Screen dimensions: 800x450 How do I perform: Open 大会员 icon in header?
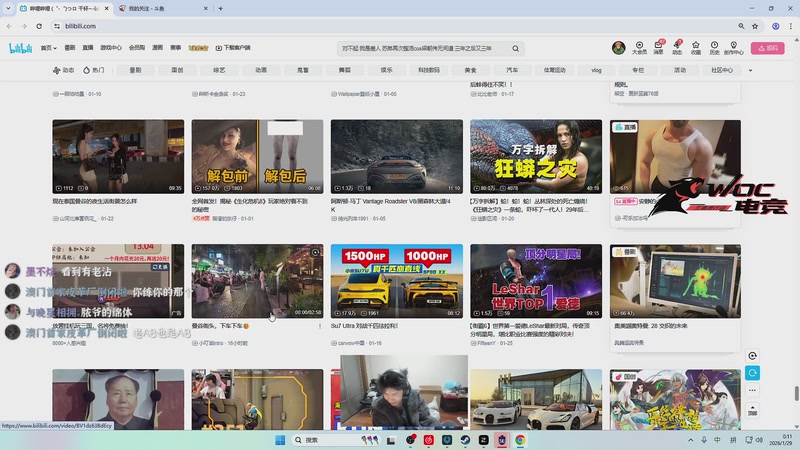639,48
